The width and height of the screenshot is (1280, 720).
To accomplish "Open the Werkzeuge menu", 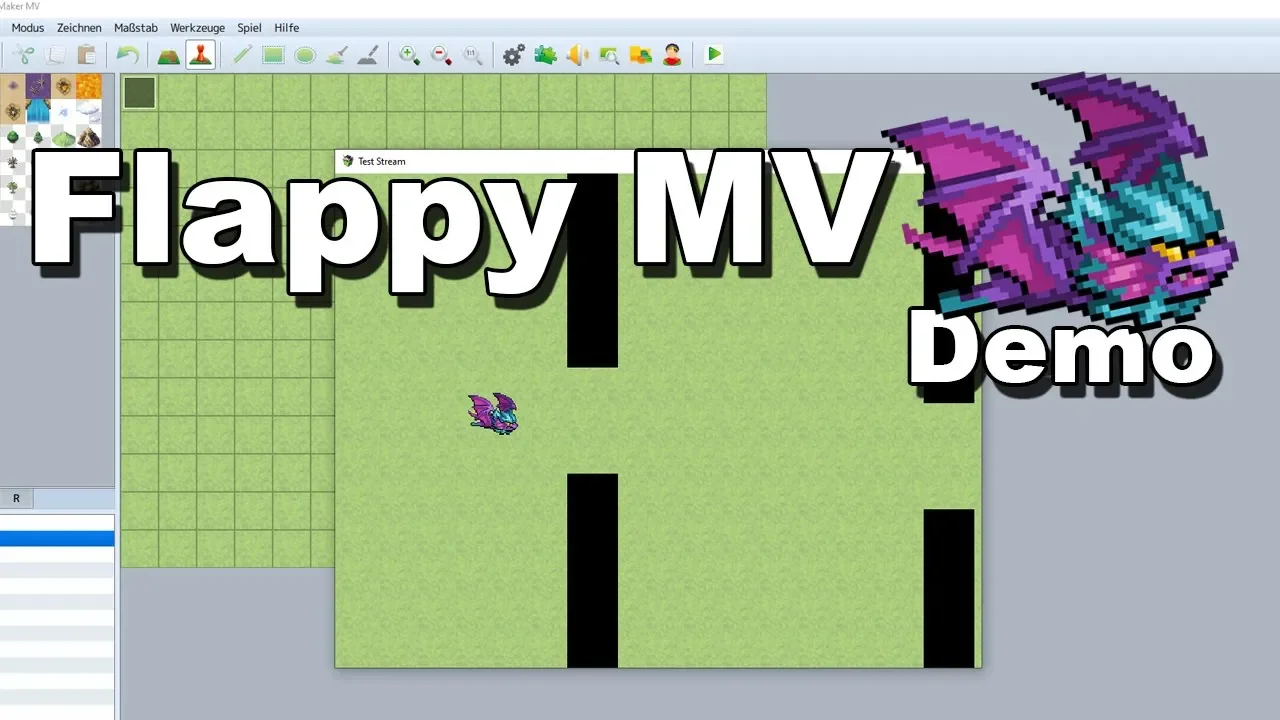I will pyautogui.click(x=198, y=28).
